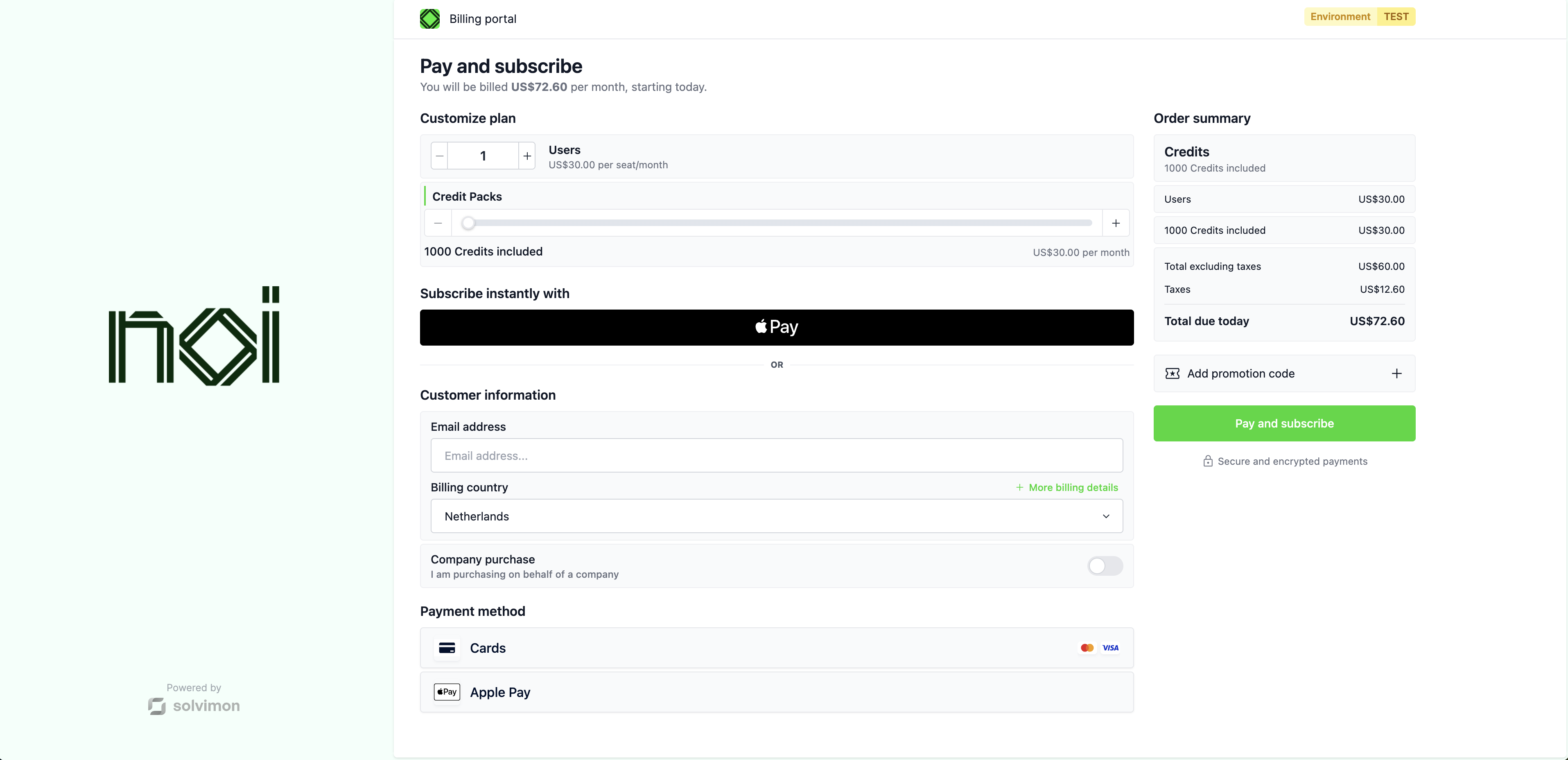This screenshot has width=1568, height=760.
Task: Click the Credit Packs plus icon
Action: pos(1116,224)
